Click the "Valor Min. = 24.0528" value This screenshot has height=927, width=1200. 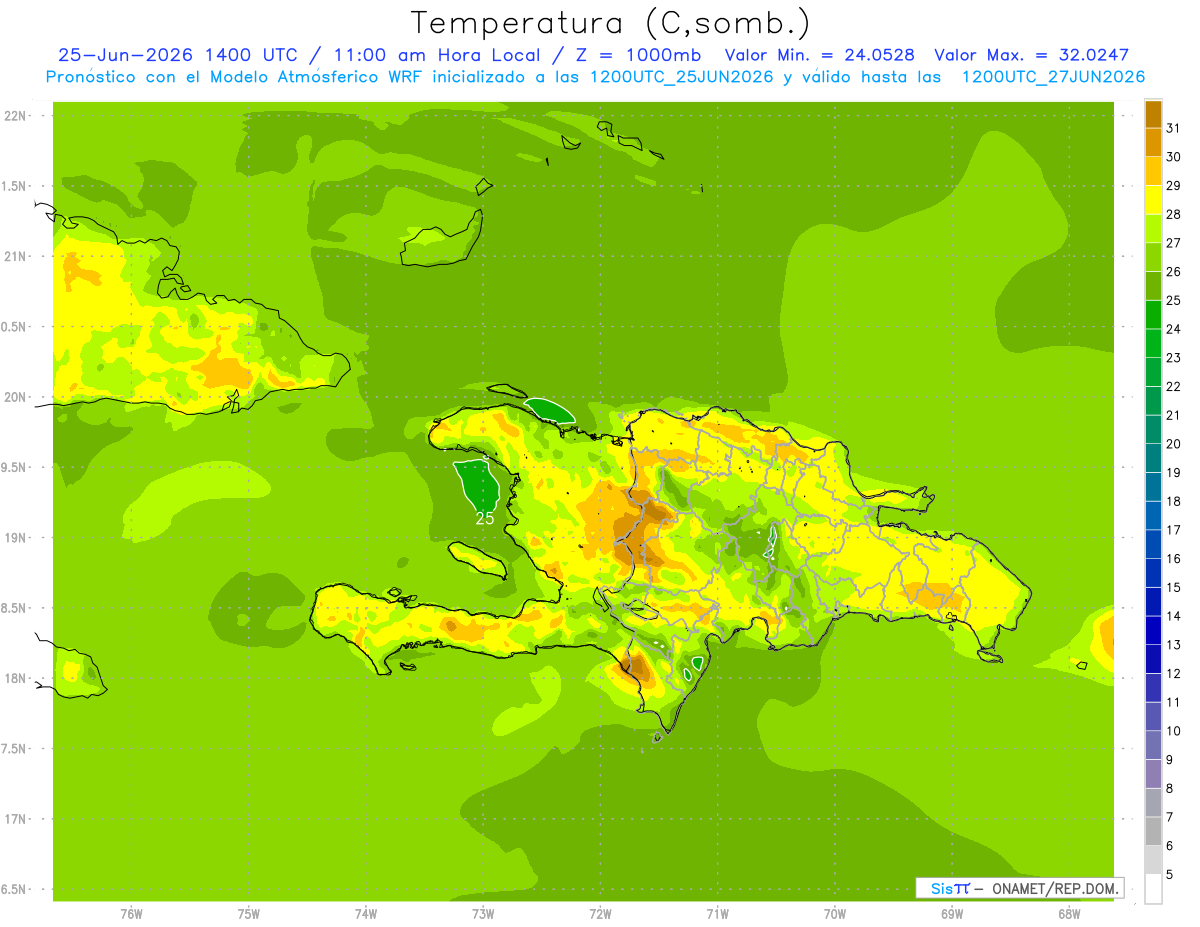[x=820, y=55]
